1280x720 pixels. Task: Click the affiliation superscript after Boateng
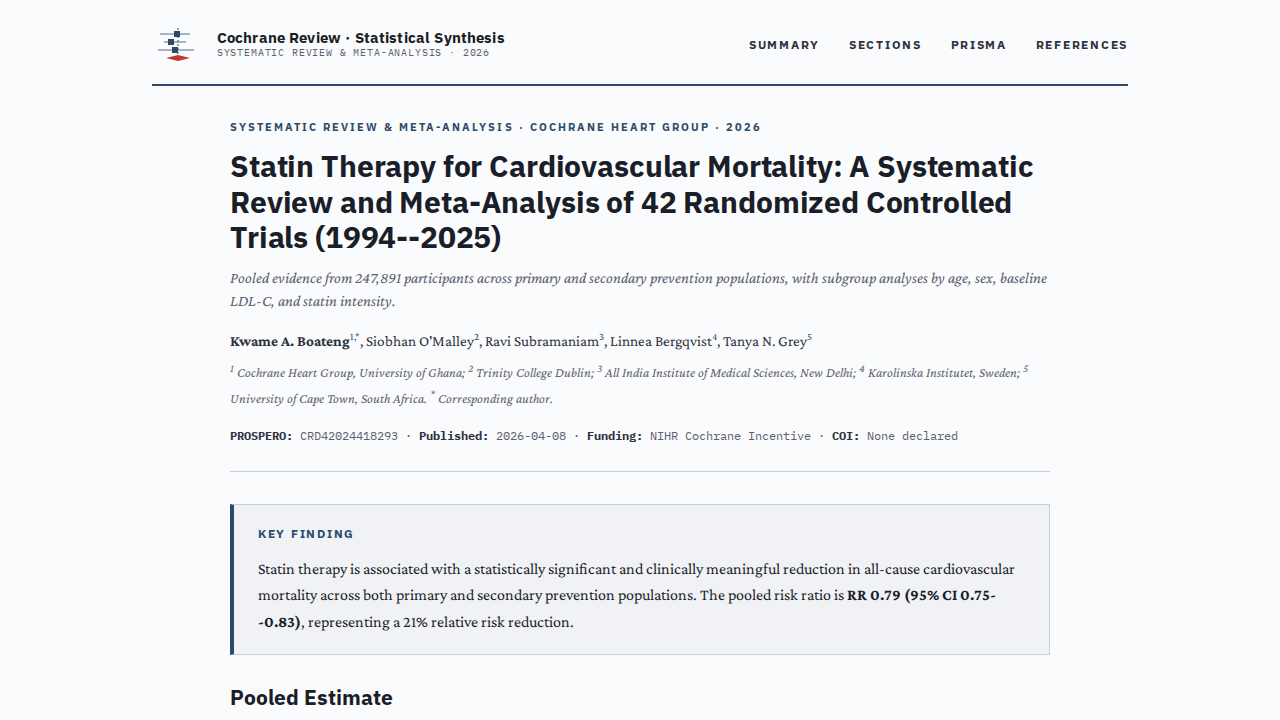click(x=355, y=338)
